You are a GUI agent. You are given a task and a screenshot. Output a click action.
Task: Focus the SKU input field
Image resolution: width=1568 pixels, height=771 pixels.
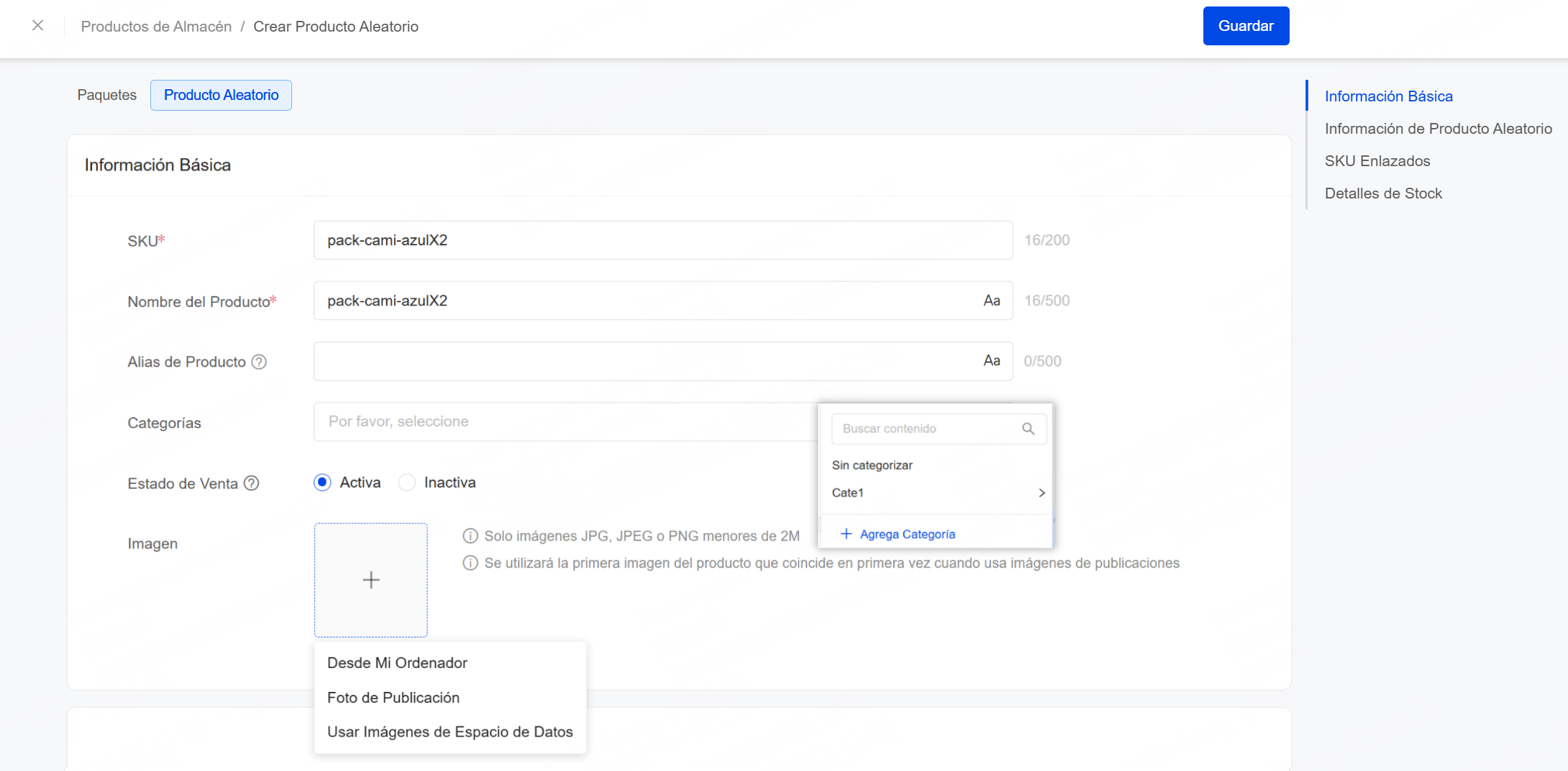pos(663,240)
